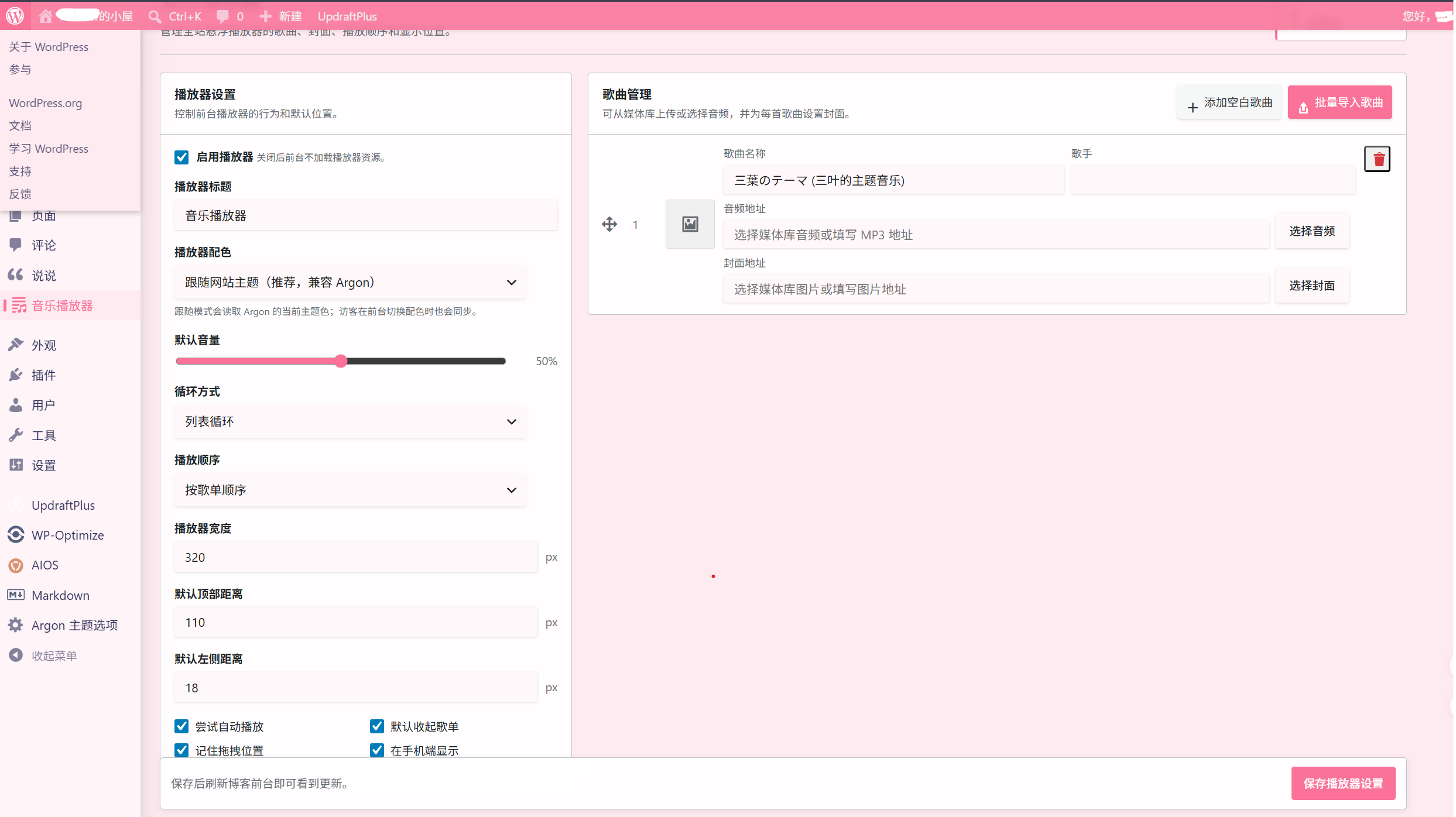Click 保存播放器设置 button
Screen dimensions: 1456x817
1344,784
